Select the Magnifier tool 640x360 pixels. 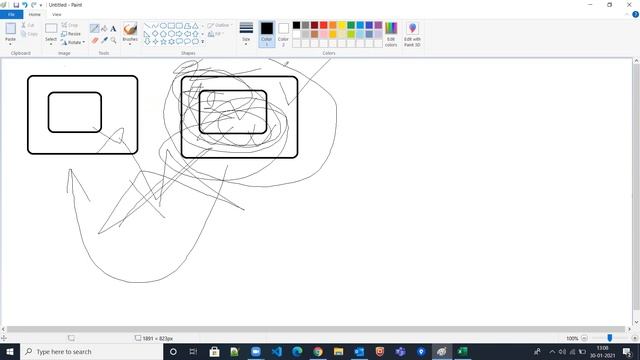coord(113,40)
